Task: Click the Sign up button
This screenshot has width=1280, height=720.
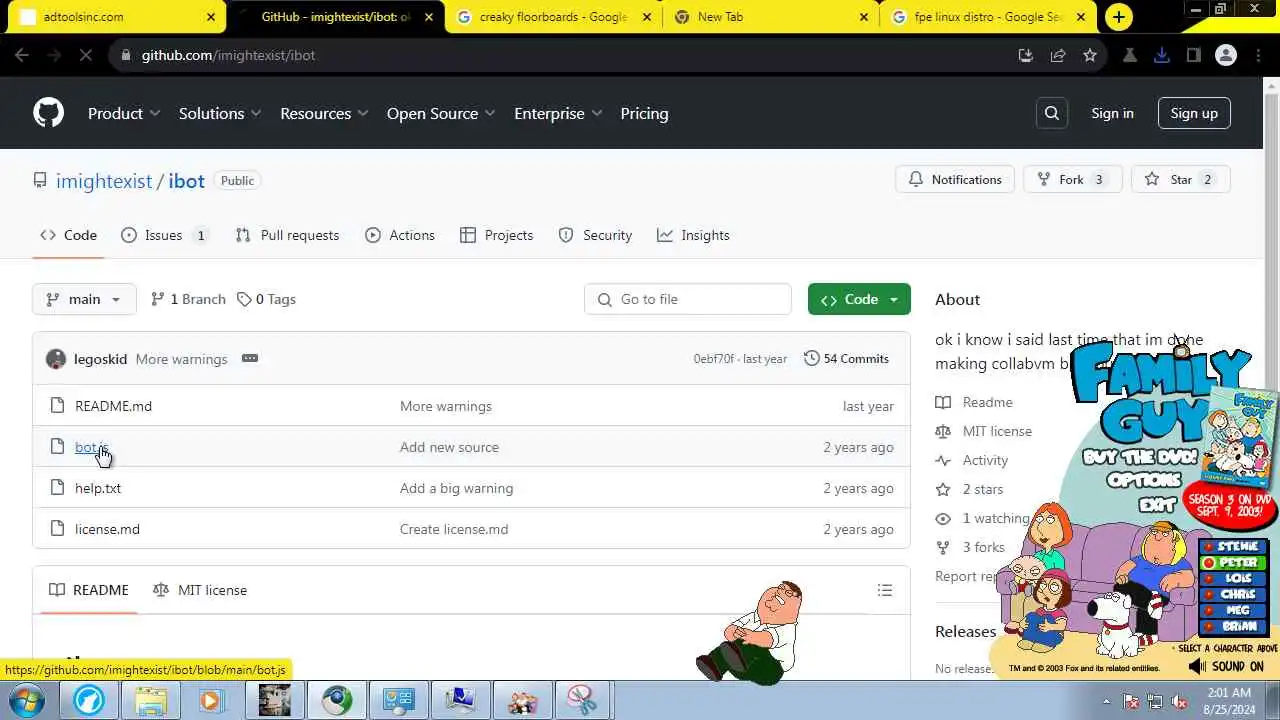Action: [x=1194, y=113]
